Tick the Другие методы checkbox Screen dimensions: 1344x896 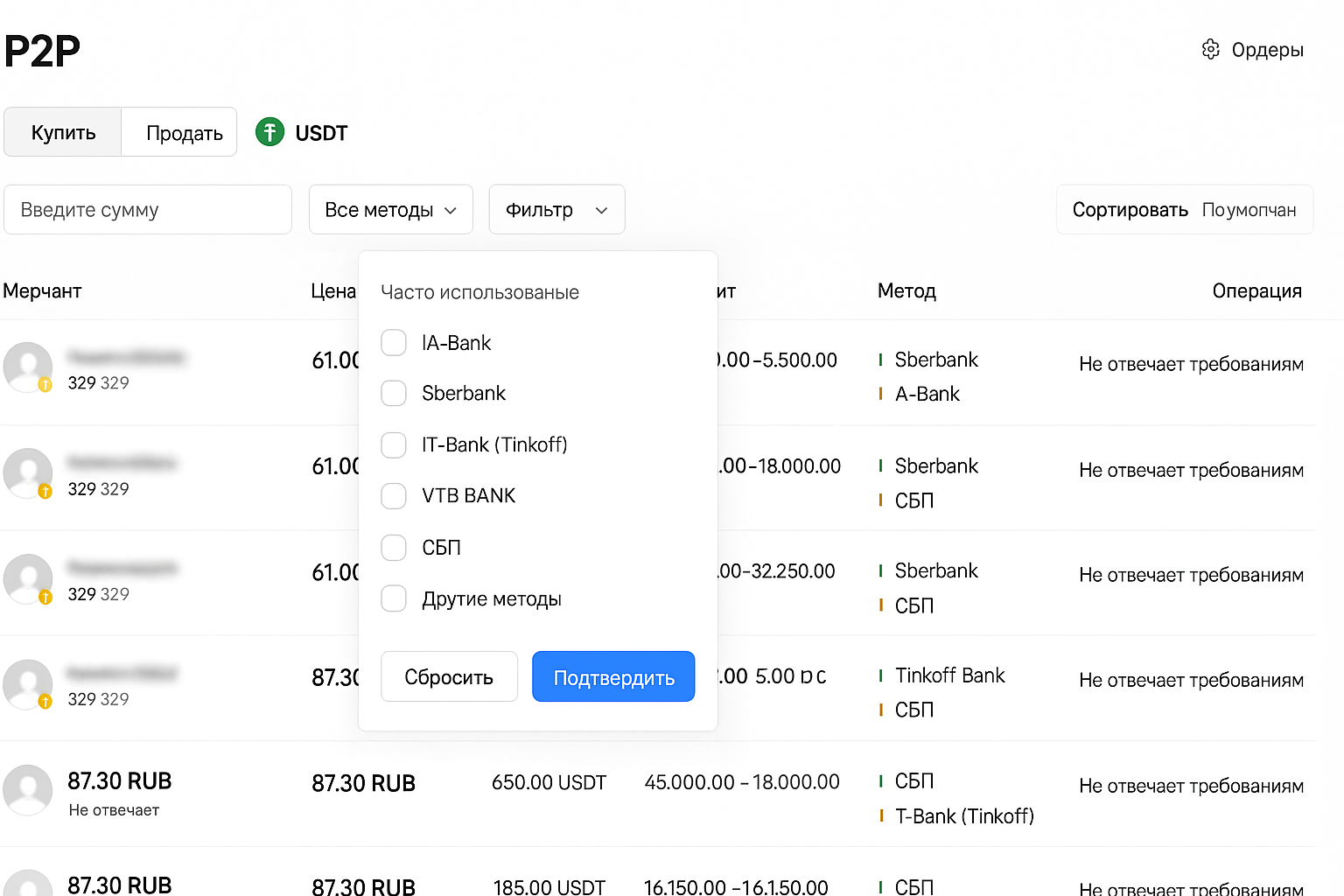click(x=394, y=598)
